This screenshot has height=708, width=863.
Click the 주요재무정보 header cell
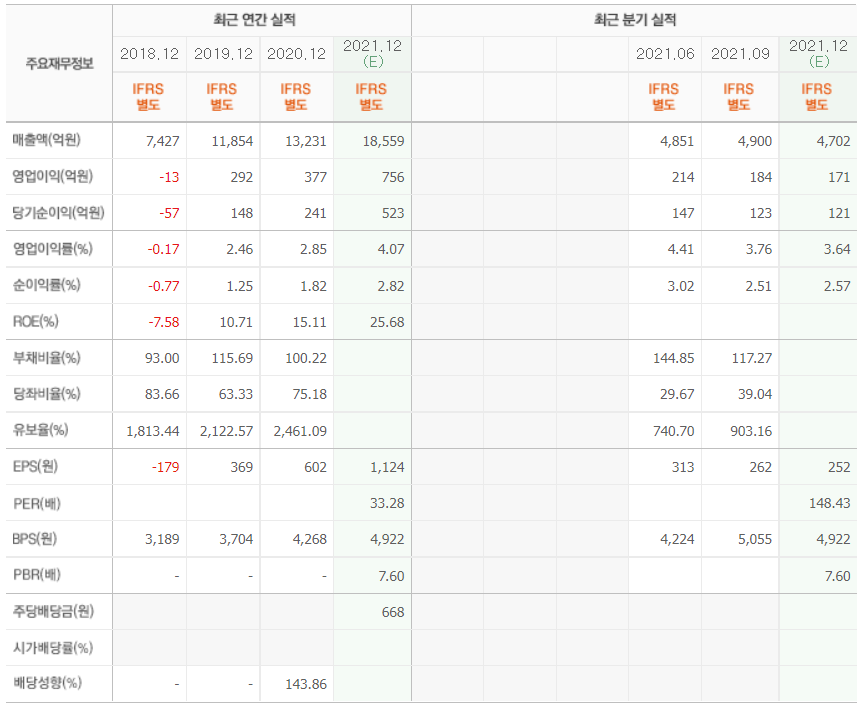59,63
